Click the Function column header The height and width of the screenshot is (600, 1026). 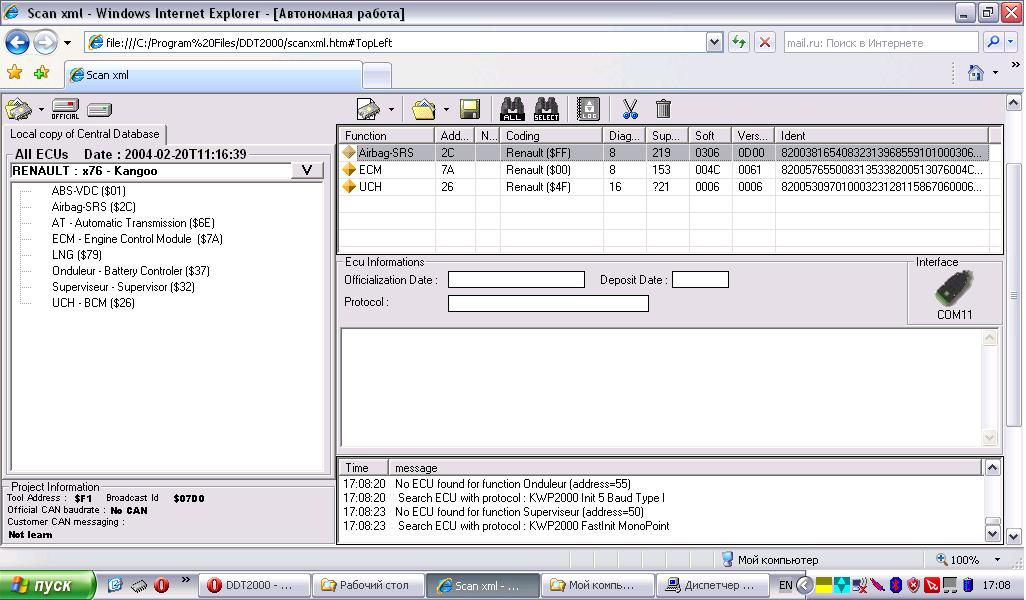[x=387, y=135]
